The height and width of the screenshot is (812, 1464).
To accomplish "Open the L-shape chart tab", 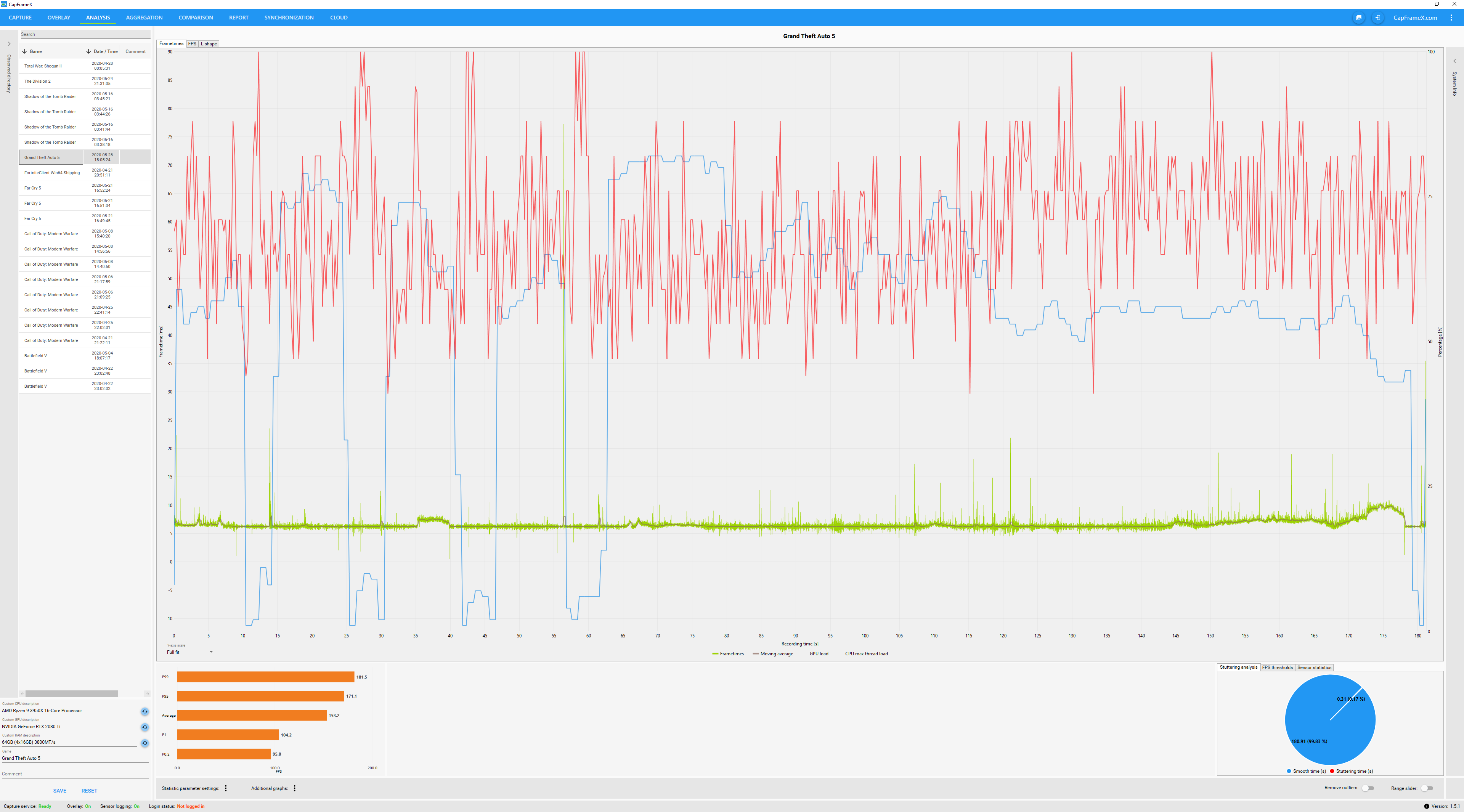I will tap(209, 44).
